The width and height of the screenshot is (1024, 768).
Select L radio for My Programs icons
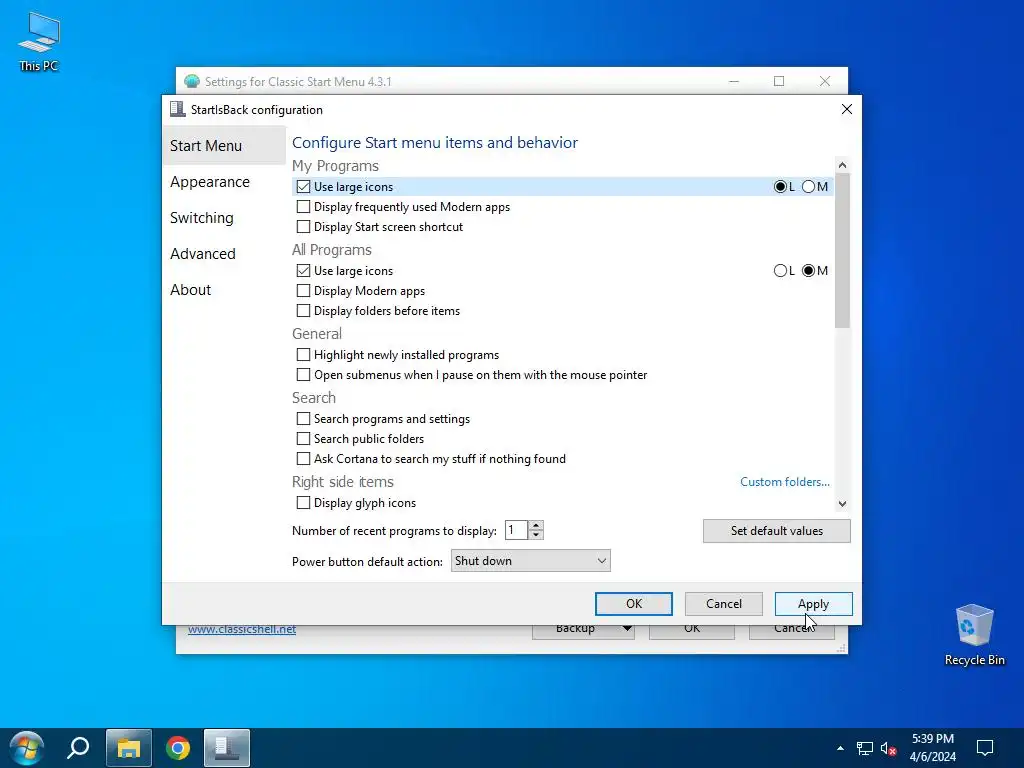click(x=780, y=187)
